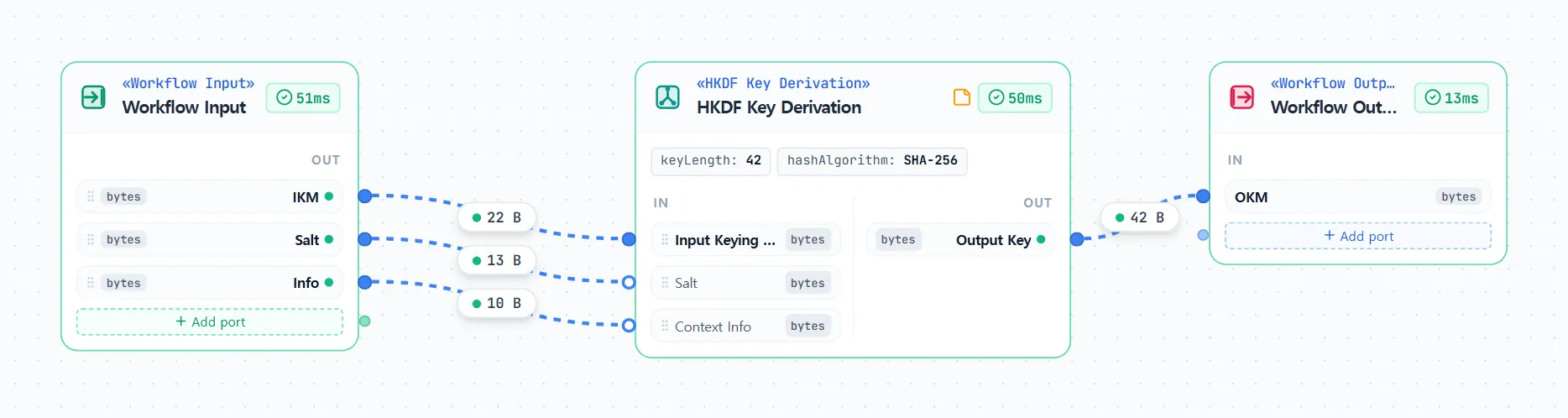Click the 51ms execution time badge
This screenshot has height=418, width=1568.
[x=303, y=98]
